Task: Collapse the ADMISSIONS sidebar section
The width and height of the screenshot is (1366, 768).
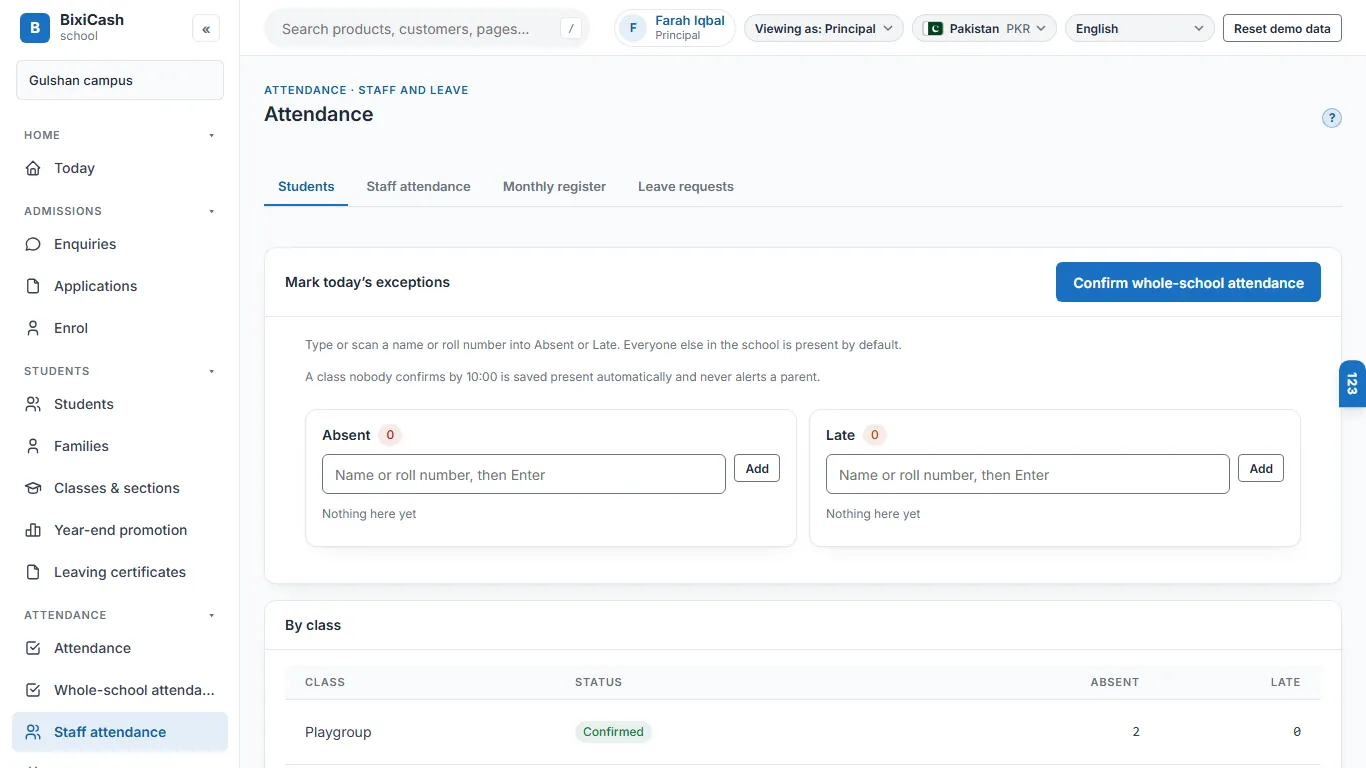Action: pos(211,211)
